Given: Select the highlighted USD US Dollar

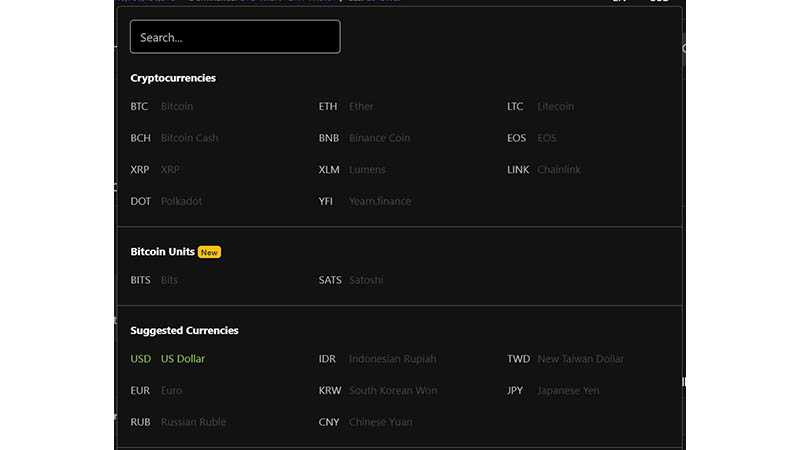Looking at the screenshot, I should coord(167,359).
